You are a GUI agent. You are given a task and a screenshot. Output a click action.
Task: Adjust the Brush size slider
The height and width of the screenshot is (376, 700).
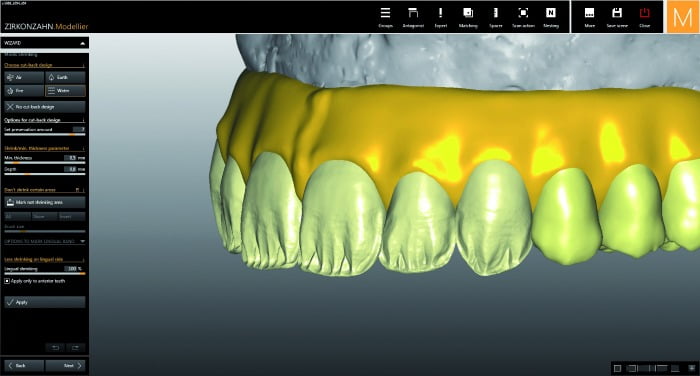[45, 231]
